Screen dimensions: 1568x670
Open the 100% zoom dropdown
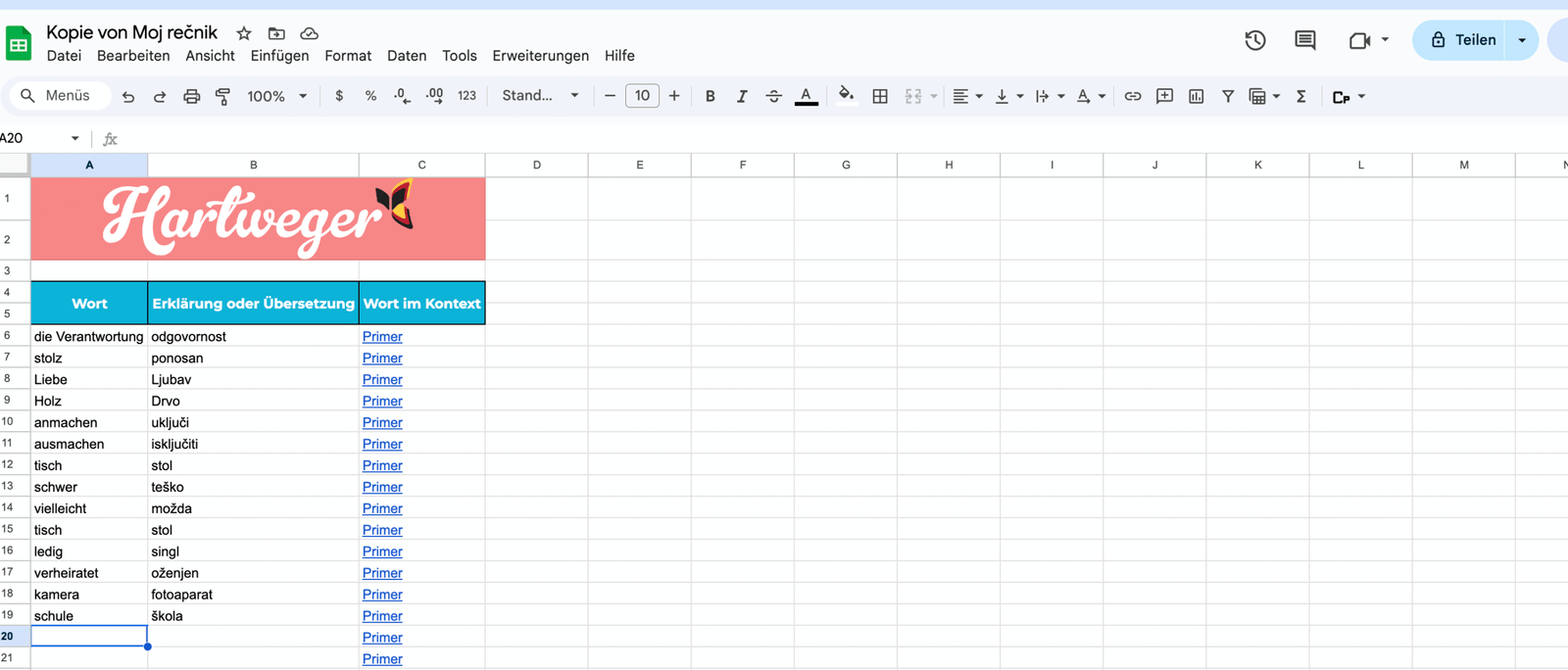[x=277, y=96]
